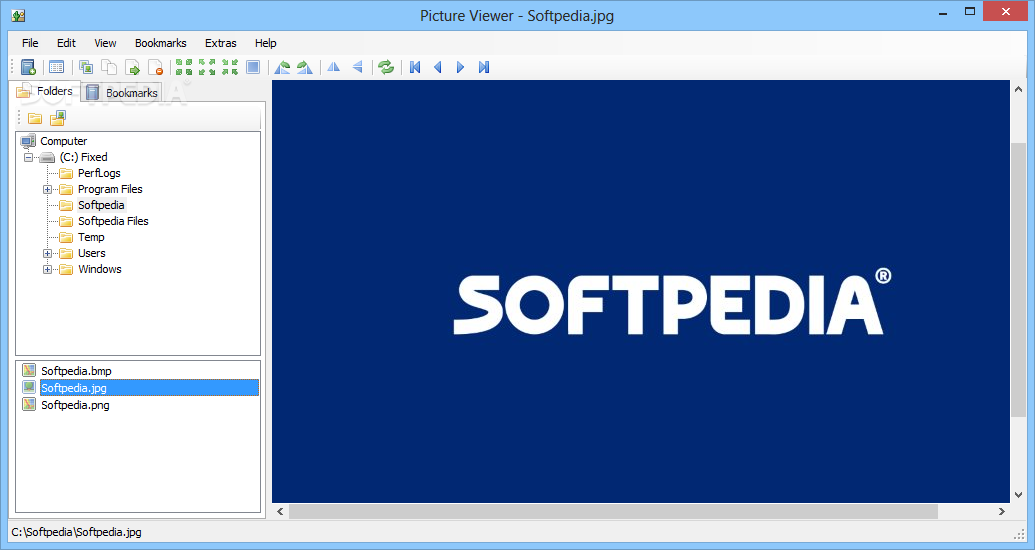This screenshot has width=1035, height=550.
Task: Switch to the Bookmarks tab
Action: pyautogui.click(x=122, y=93)
